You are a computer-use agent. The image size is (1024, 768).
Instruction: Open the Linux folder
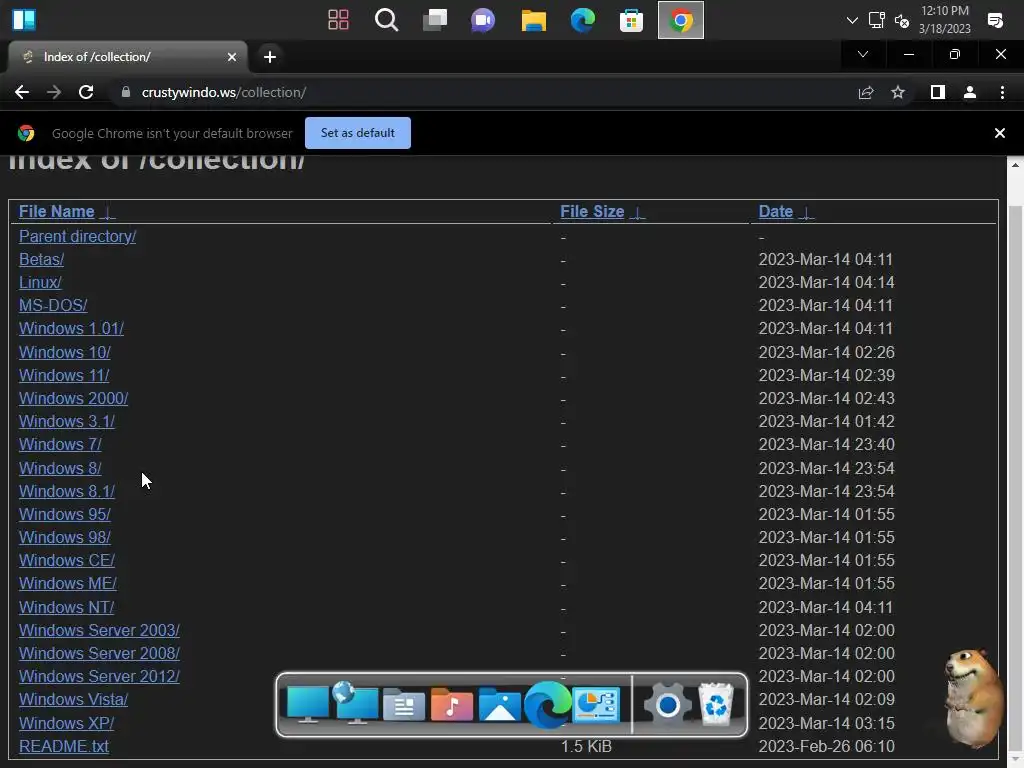pyautogui.click(x=40, y=282)
